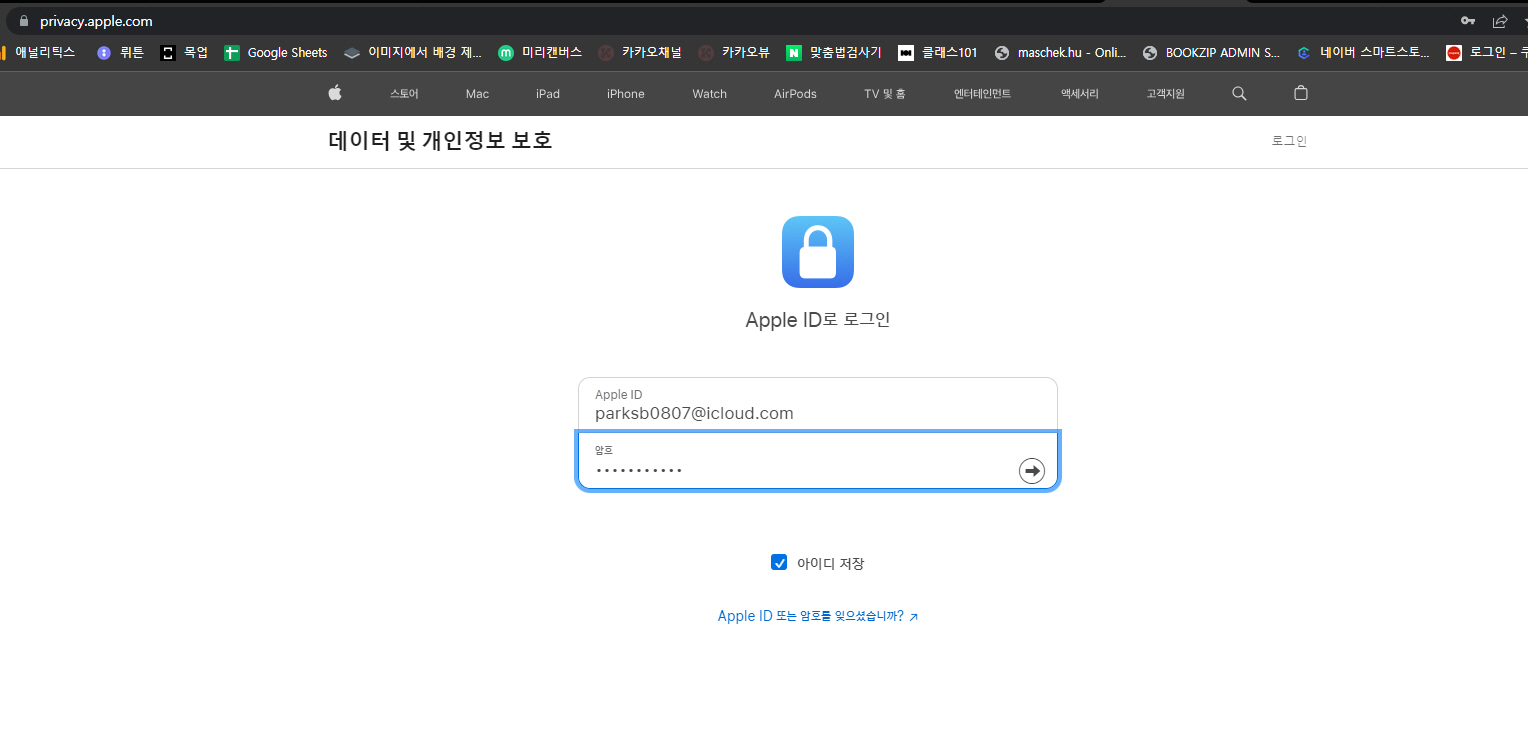
Task: Open the search magnifier icon
Action: (x=1239, y=93)
